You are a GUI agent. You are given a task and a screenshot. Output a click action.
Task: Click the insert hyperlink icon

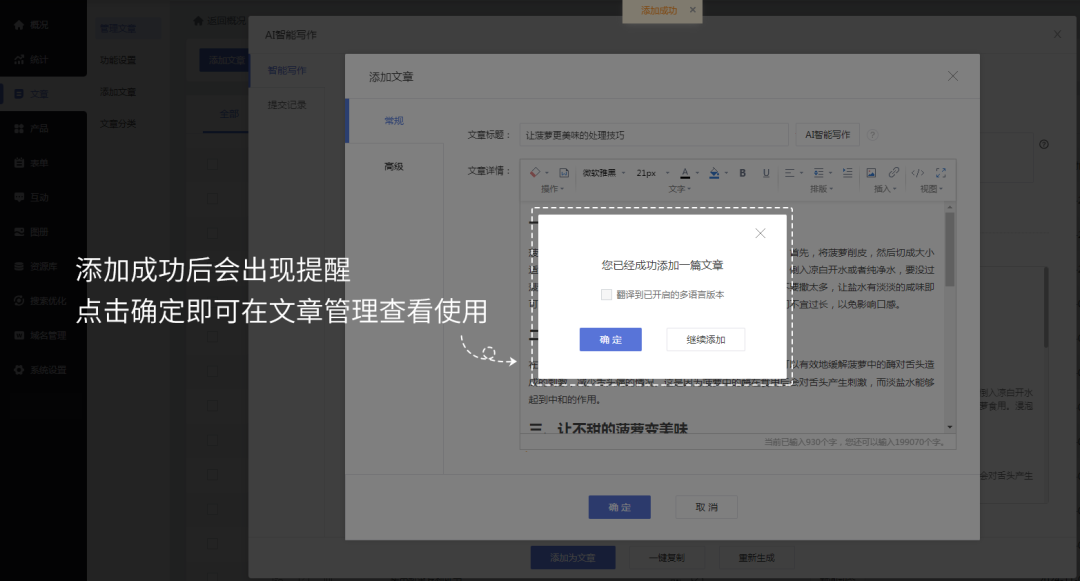coord(893,172)
